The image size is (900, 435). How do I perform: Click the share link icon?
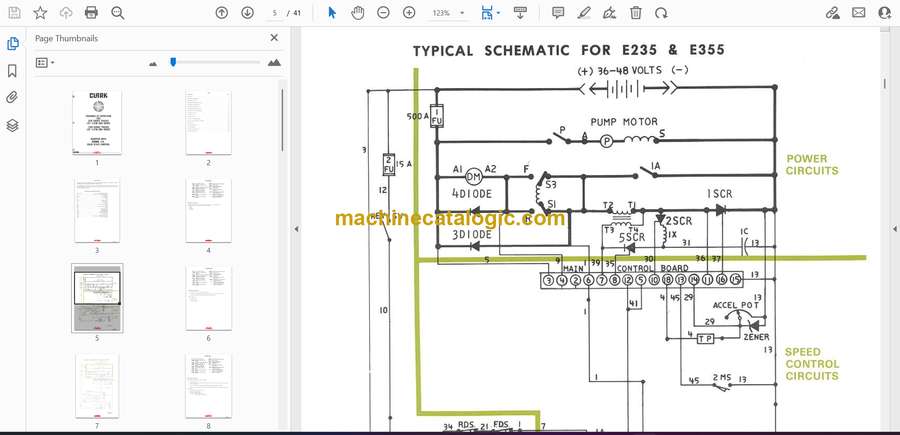pyautogui.click(x=833, y=13)
